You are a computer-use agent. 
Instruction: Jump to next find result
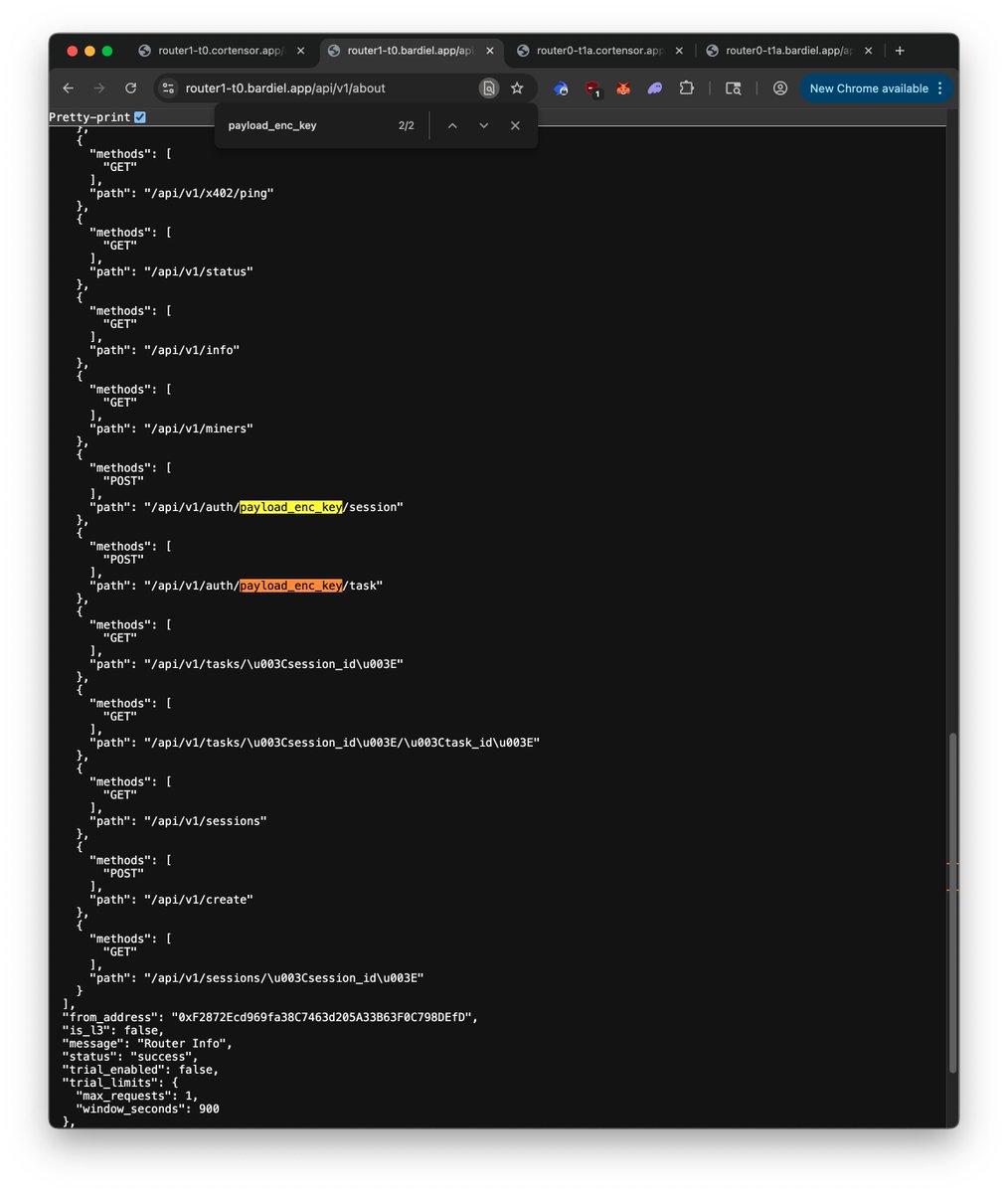click(484, 126)
